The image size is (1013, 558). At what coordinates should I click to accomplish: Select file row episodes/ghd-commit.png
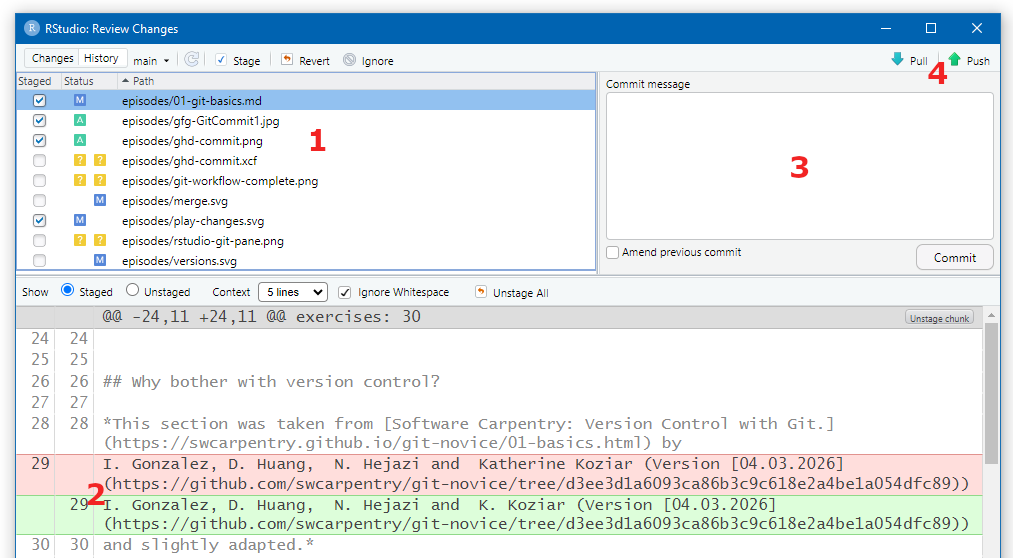306,141
